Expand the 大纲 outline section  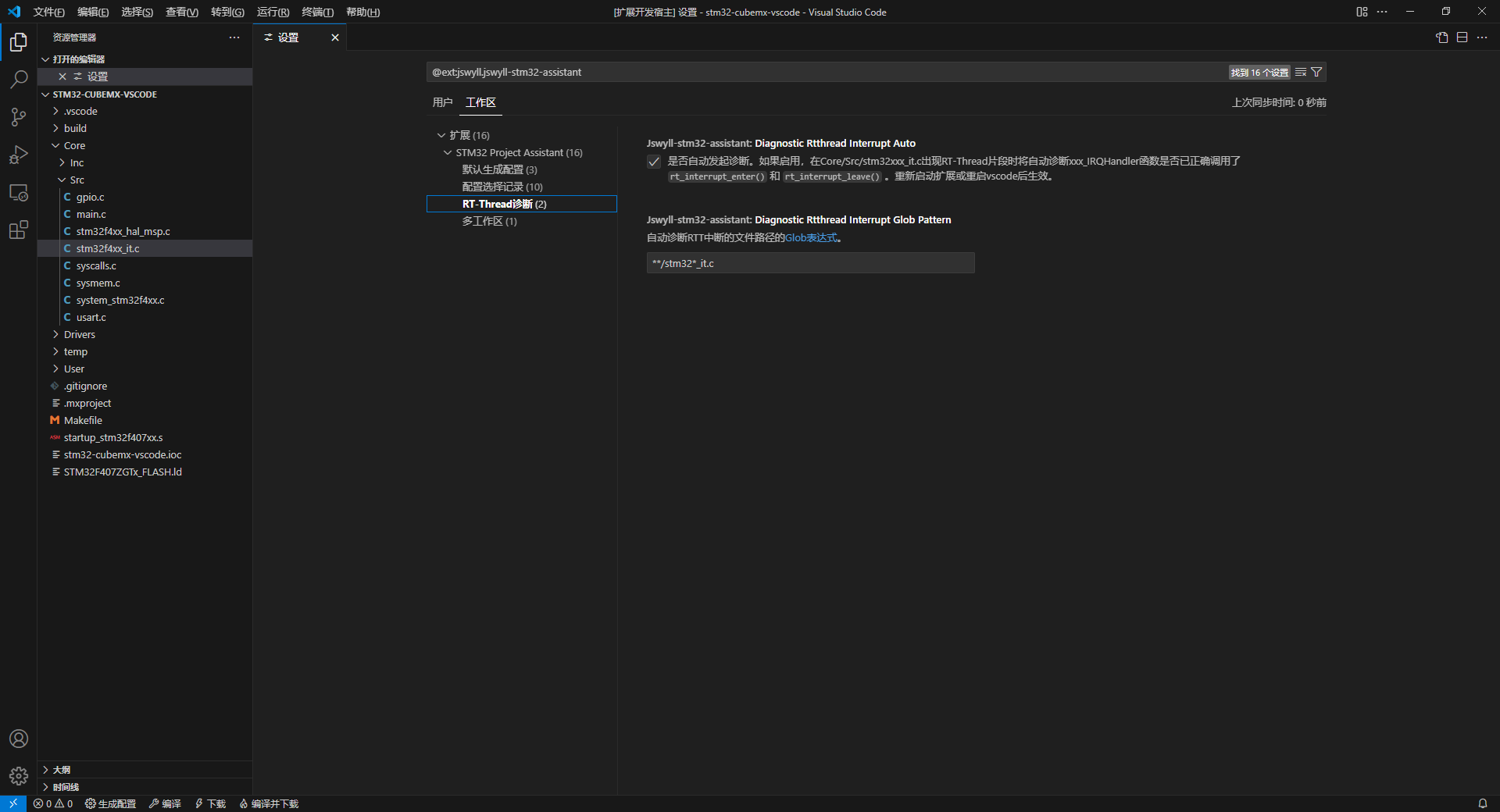coord(61,770)
